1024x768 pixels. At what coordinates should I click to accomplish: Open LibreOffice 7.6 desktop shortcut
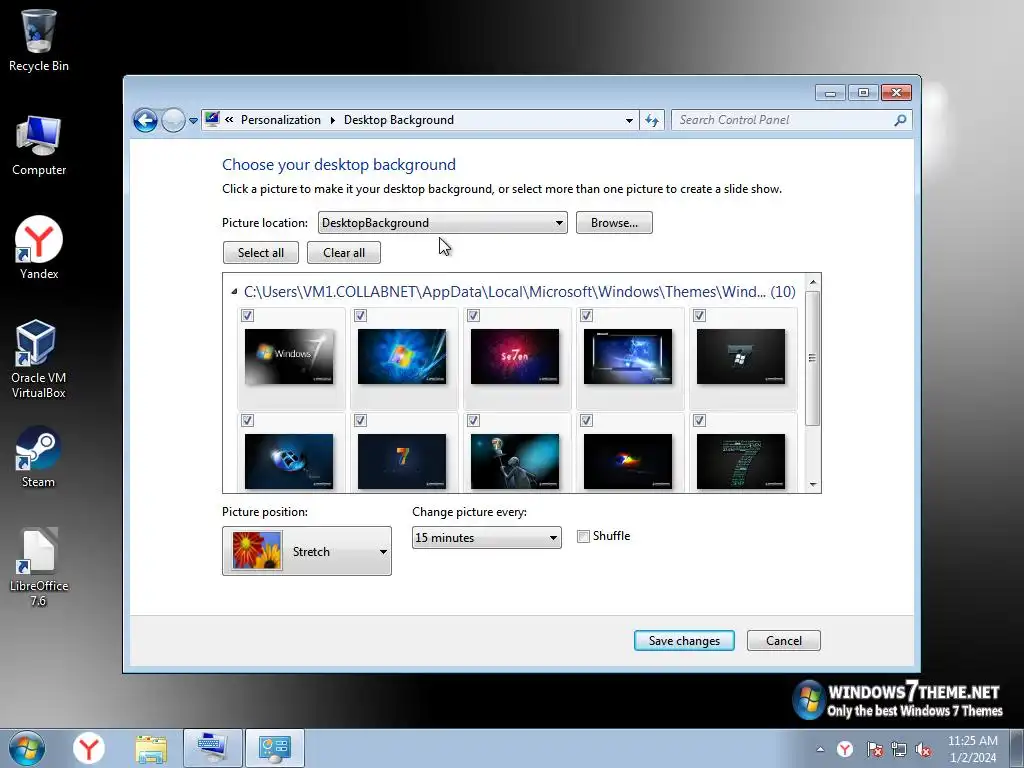point(39,567)
